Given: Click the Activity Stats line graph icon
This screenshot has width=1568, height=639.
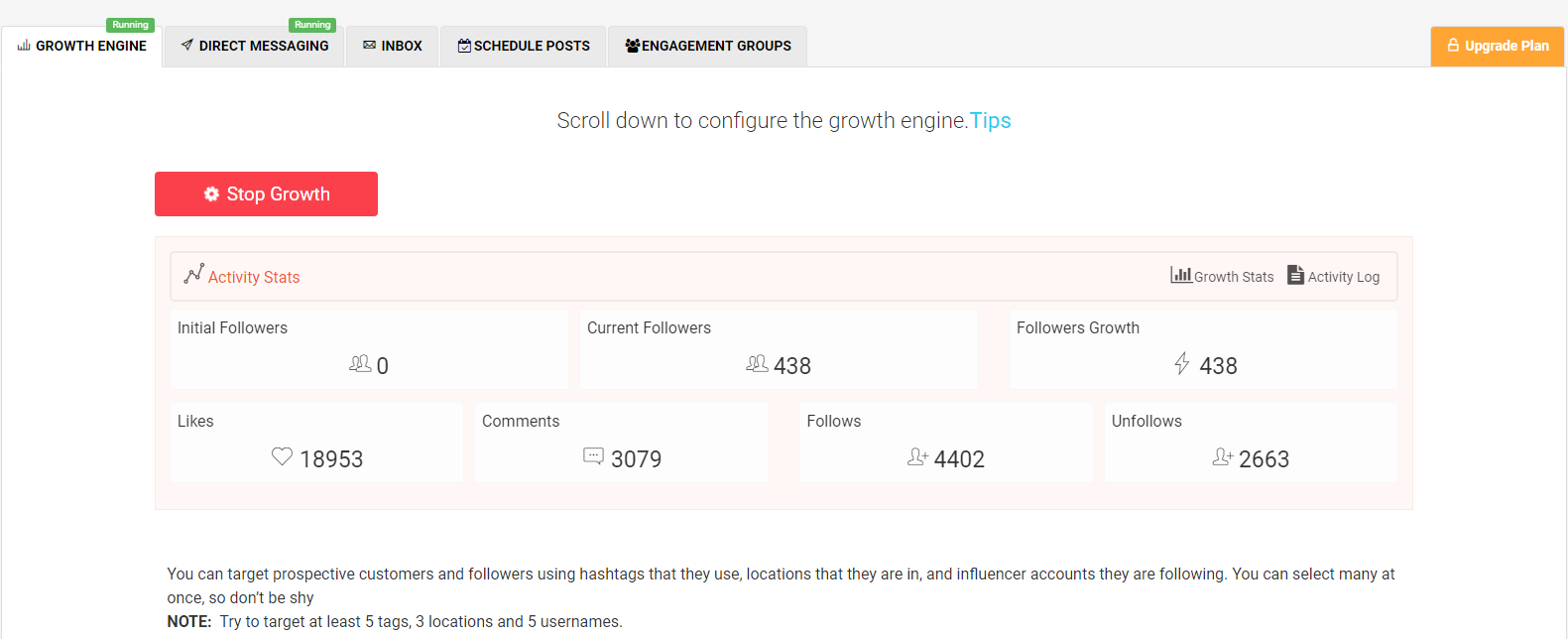Looking at the screenshot, I should click(x=193, y=273).
